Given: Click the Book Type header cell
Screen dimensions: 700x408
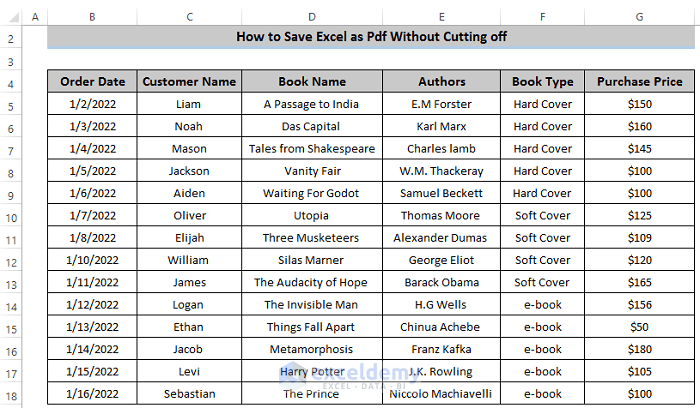Looking at the screenshot, I should (542, 82).
